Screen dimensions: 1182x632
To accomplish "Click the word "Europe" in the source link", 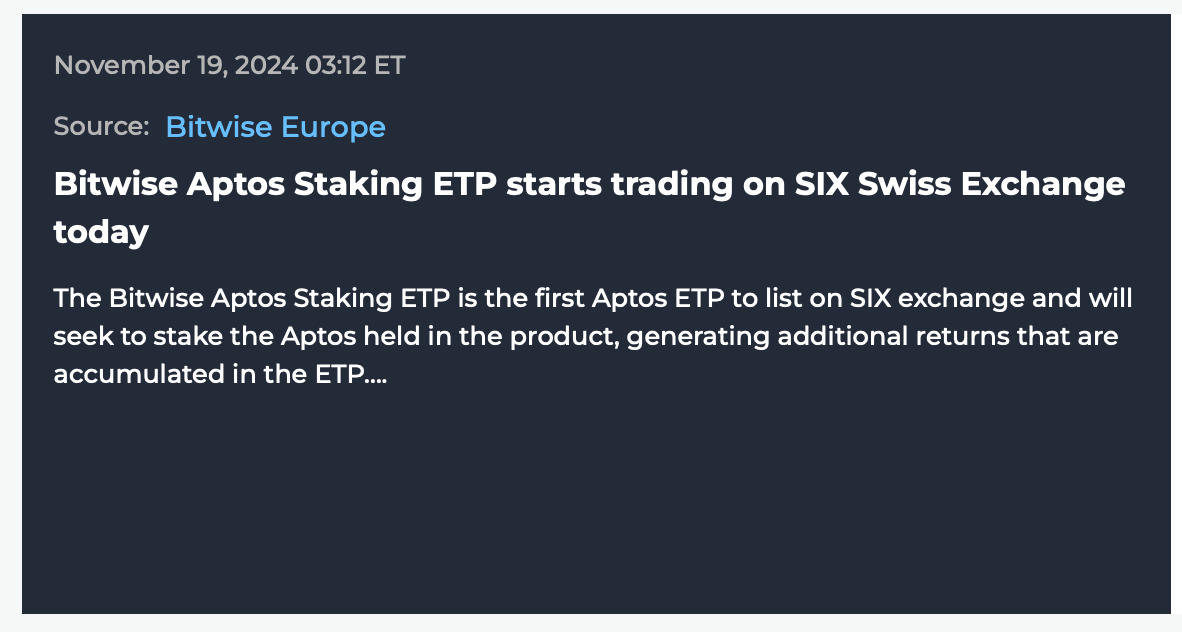I will click(333, 127).
